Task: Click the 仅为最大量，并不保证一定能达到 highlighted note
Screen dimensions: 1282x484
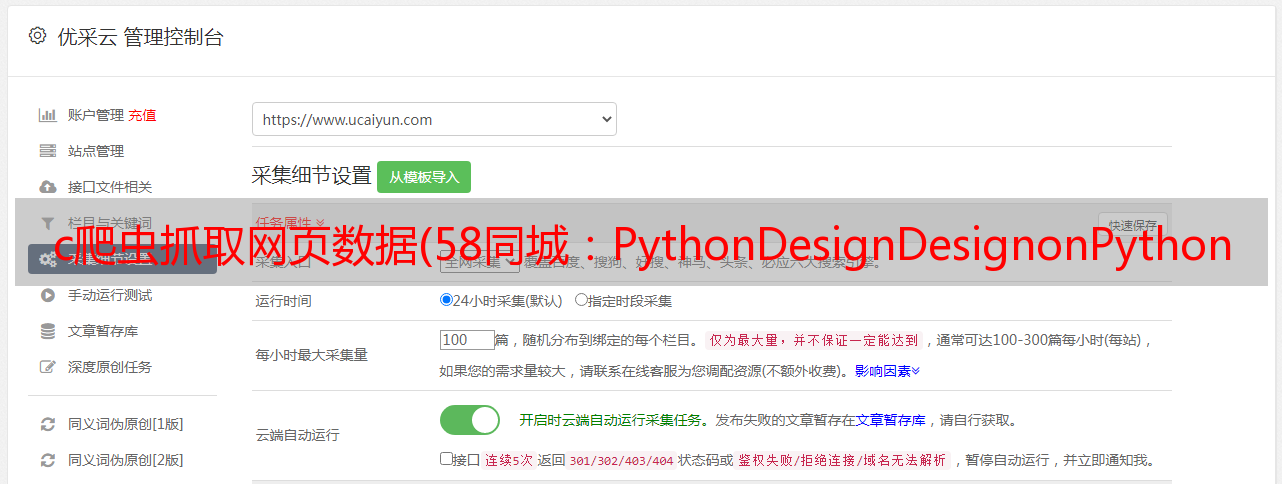Action: pos(814,340)
